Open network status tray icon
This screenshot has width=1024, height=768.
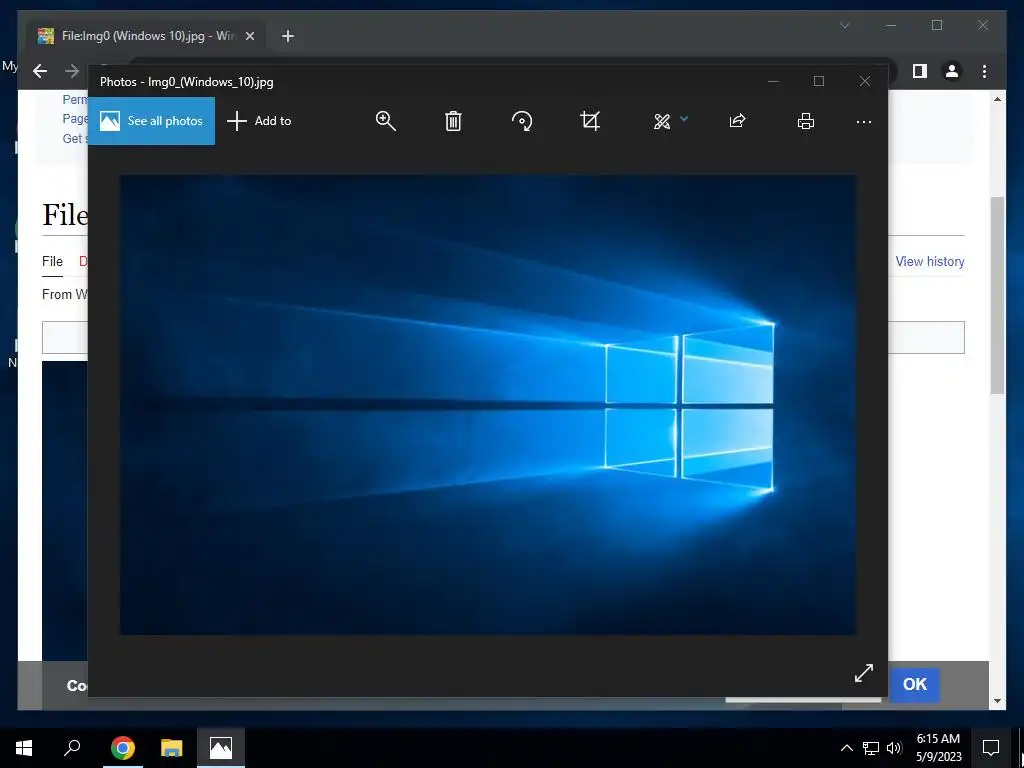(x=871, y=748)
